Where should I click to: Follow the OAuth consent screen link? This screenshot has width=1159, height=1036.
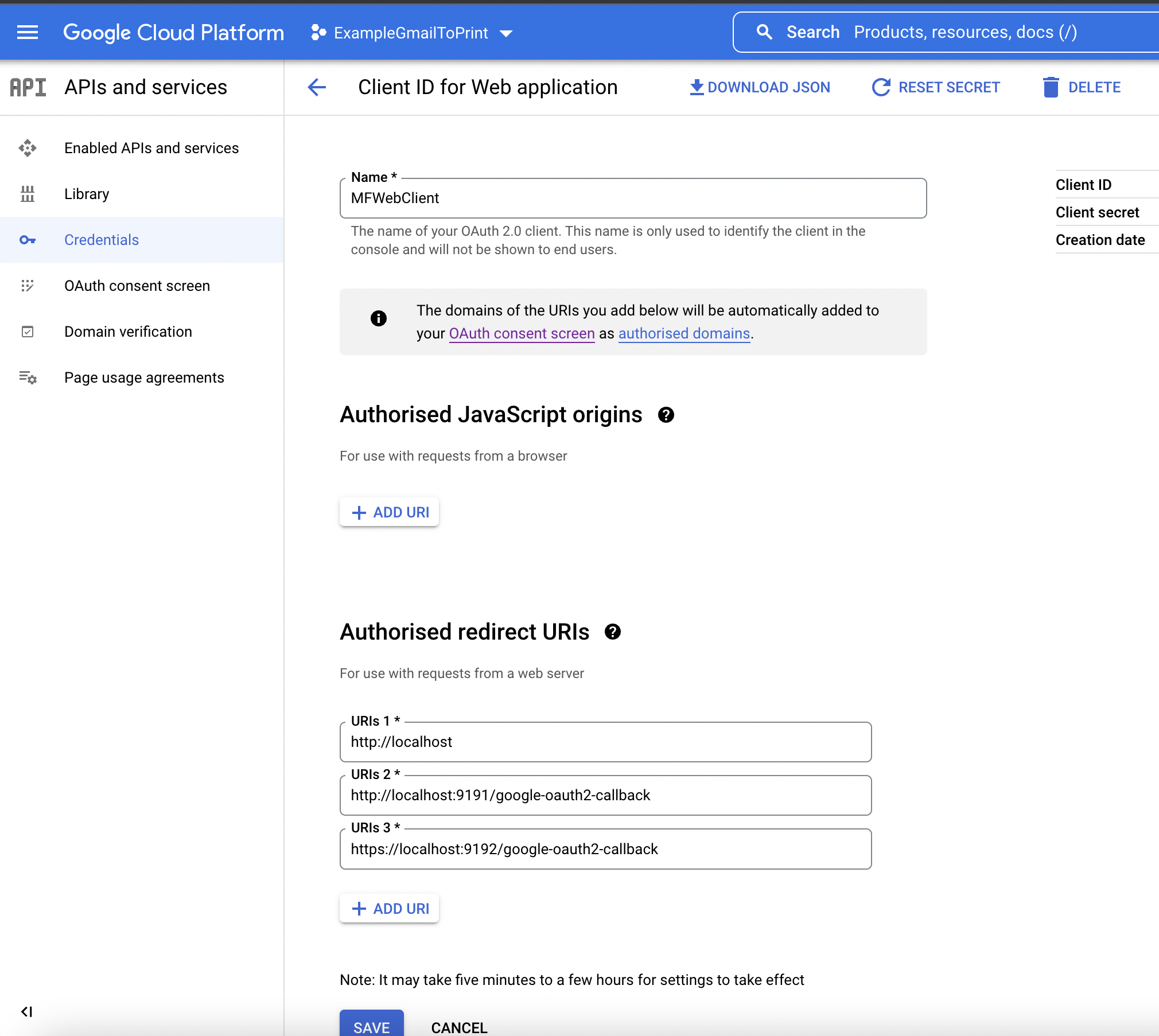pos(522,333)
